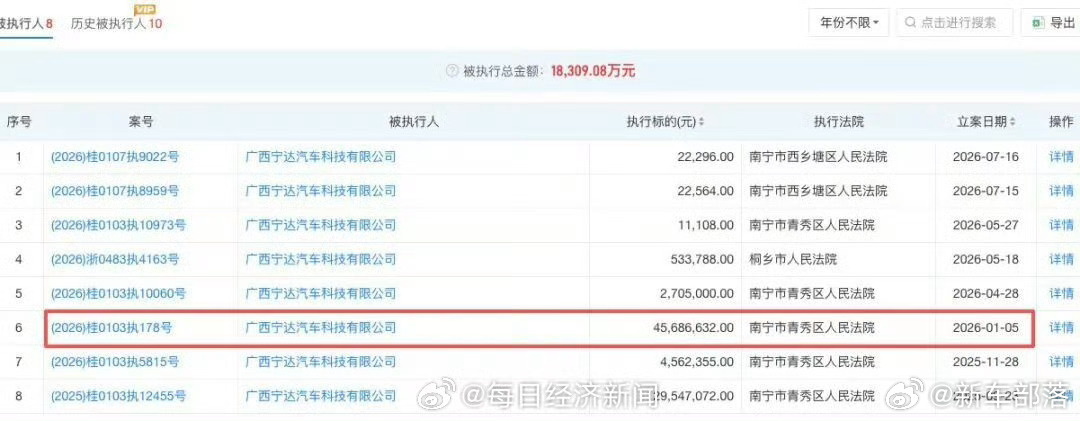Open case (2026)桂0103执10973号 link
Image resolution: width=1080 pixels, height=421 pixels.
[x=118, y=225]
